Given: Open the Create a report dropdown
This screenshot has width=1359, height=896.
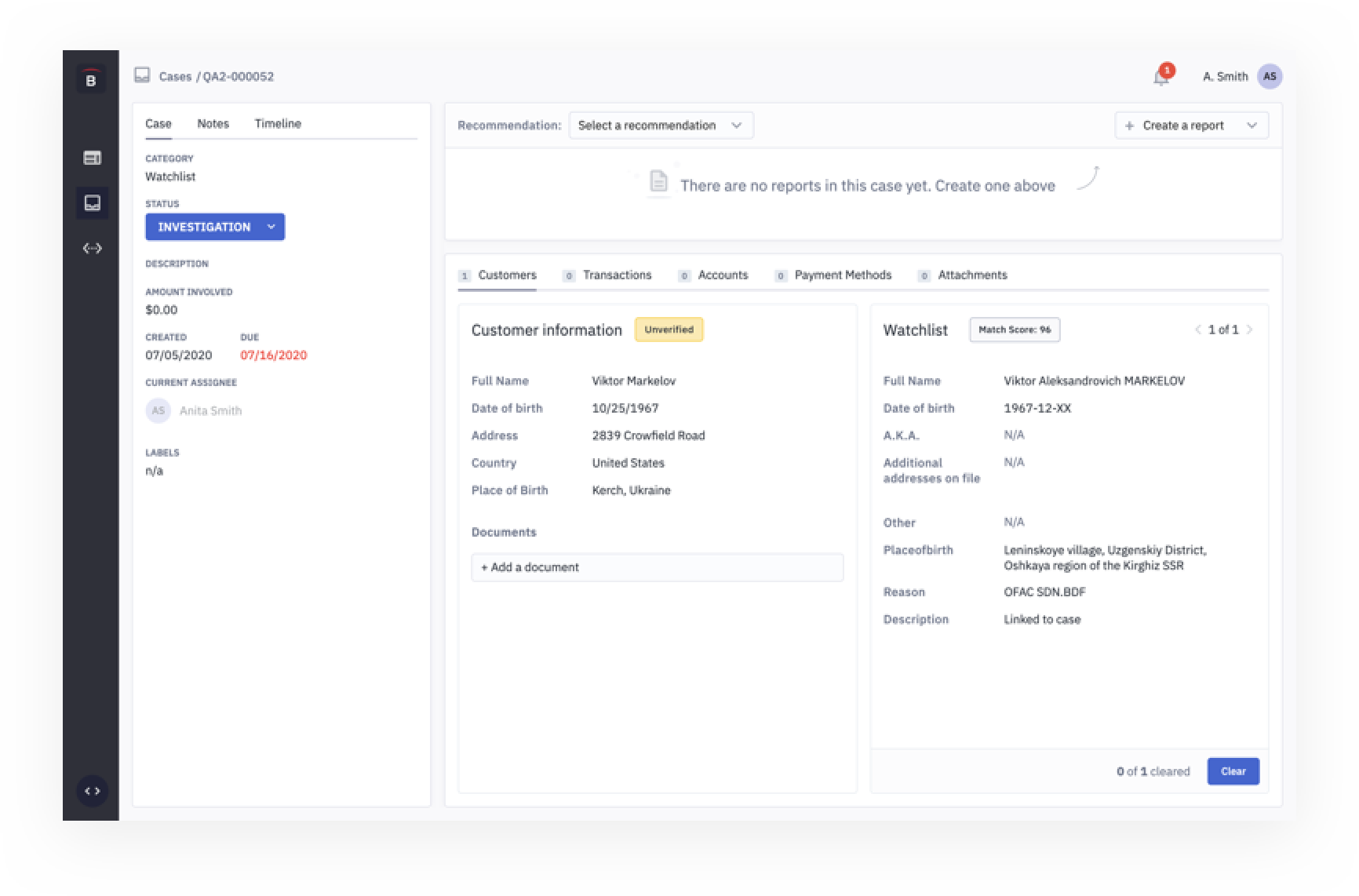Looking at the screenshot, I should [1191, 126].
